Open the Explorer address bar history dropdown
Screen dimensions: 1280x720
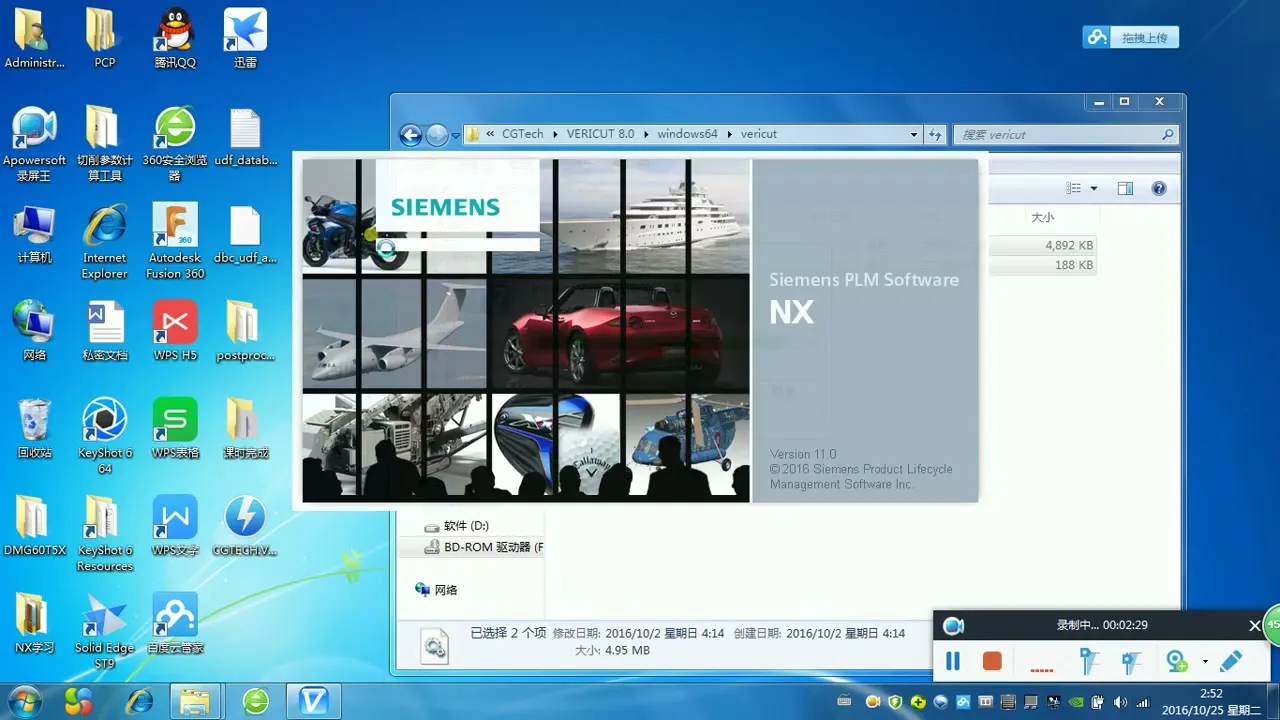point(914,134)
